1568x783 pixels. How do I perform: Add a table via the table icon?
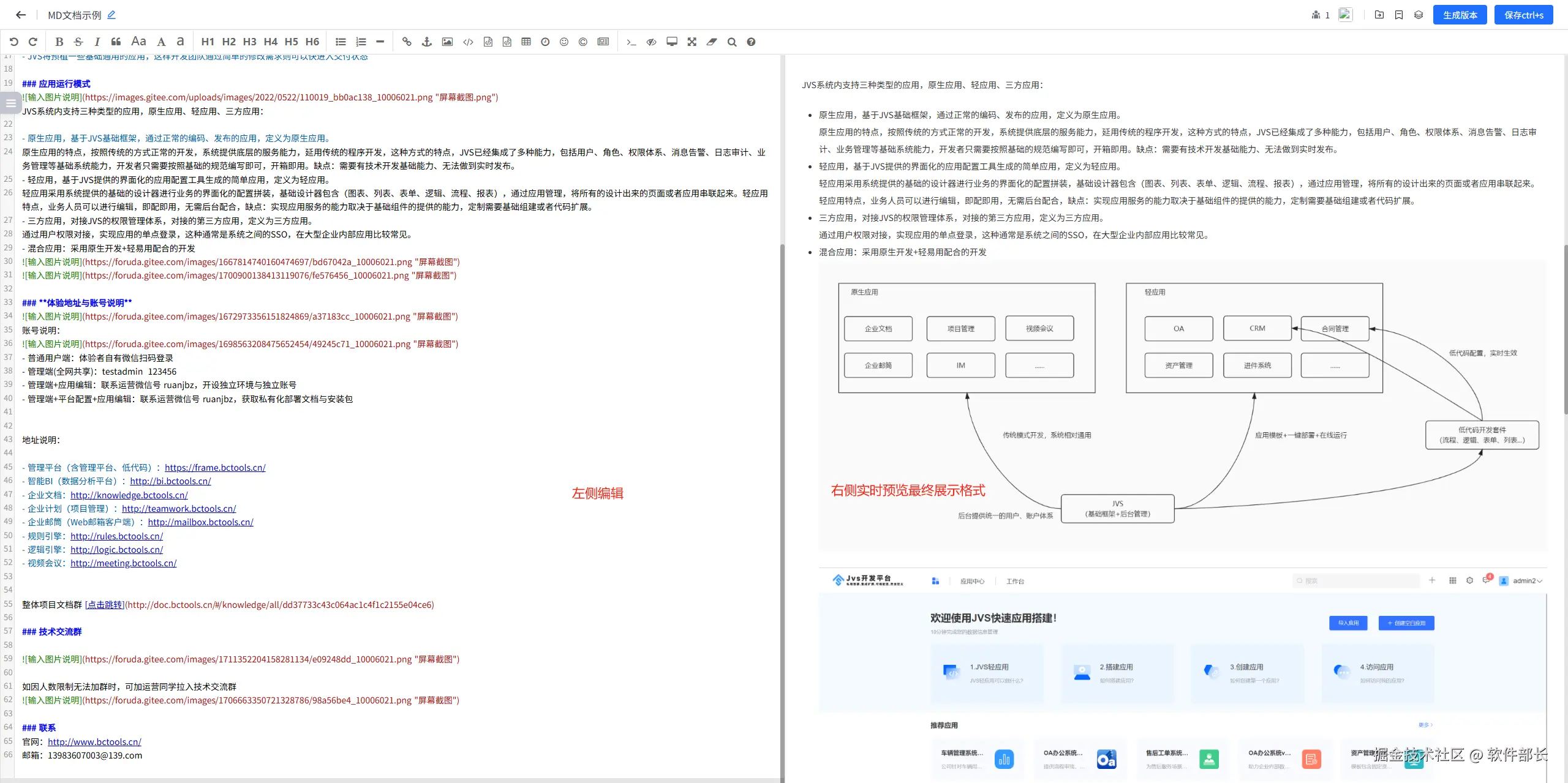point(526,42)
